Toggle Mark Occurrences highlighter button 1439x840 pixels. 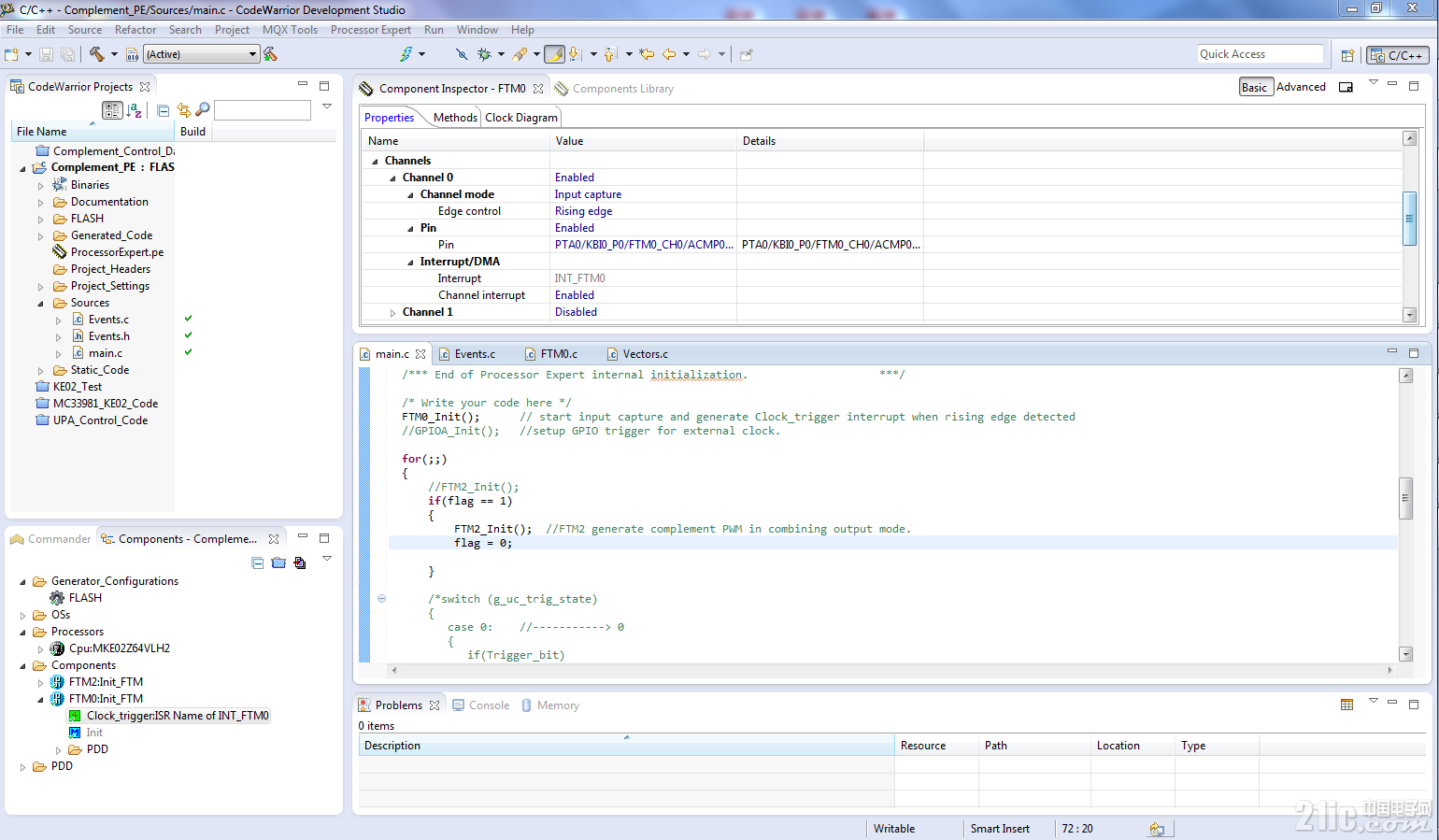point(554,54)
